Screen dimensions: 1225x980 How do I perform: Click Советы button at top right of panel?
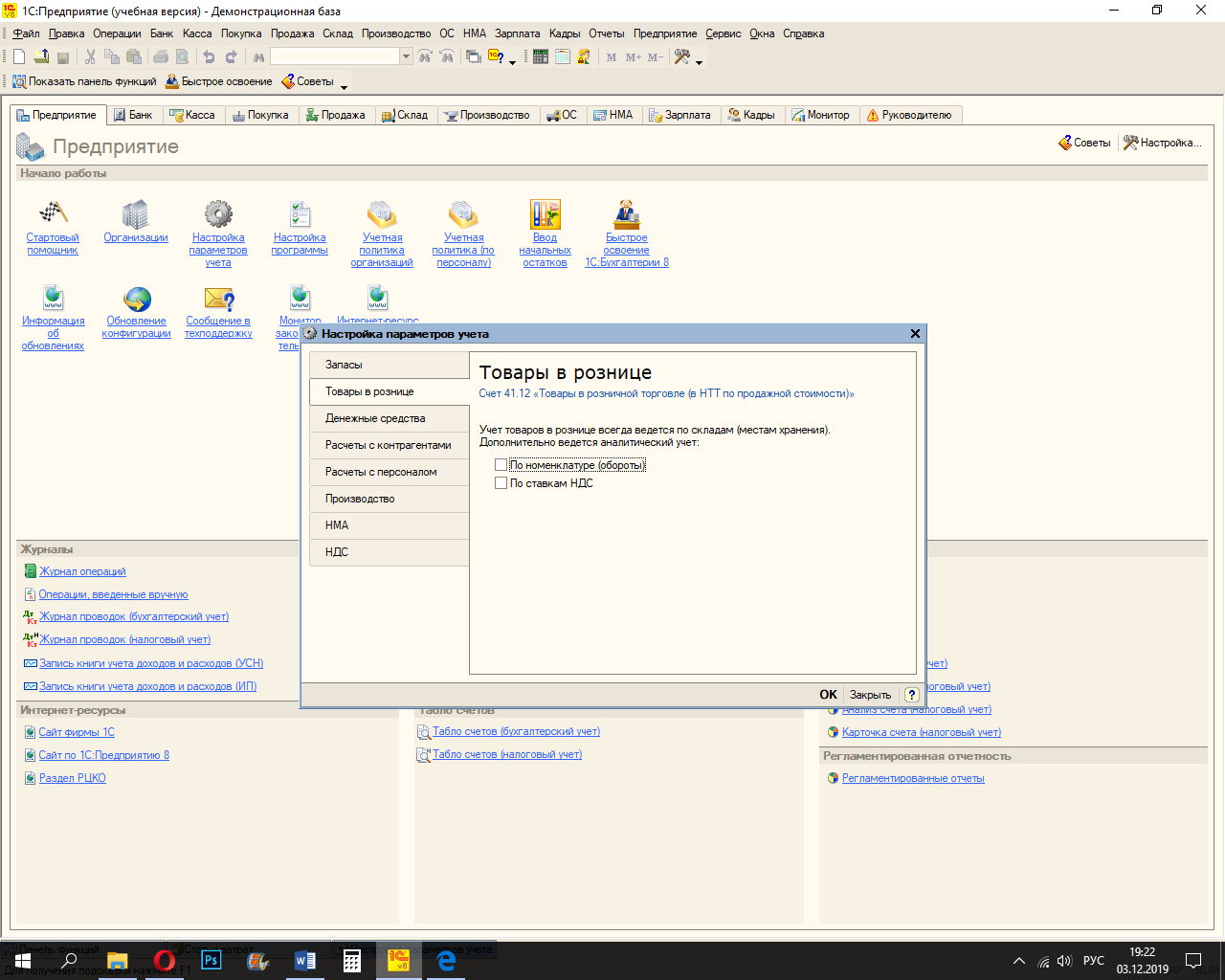(1084, 143)
